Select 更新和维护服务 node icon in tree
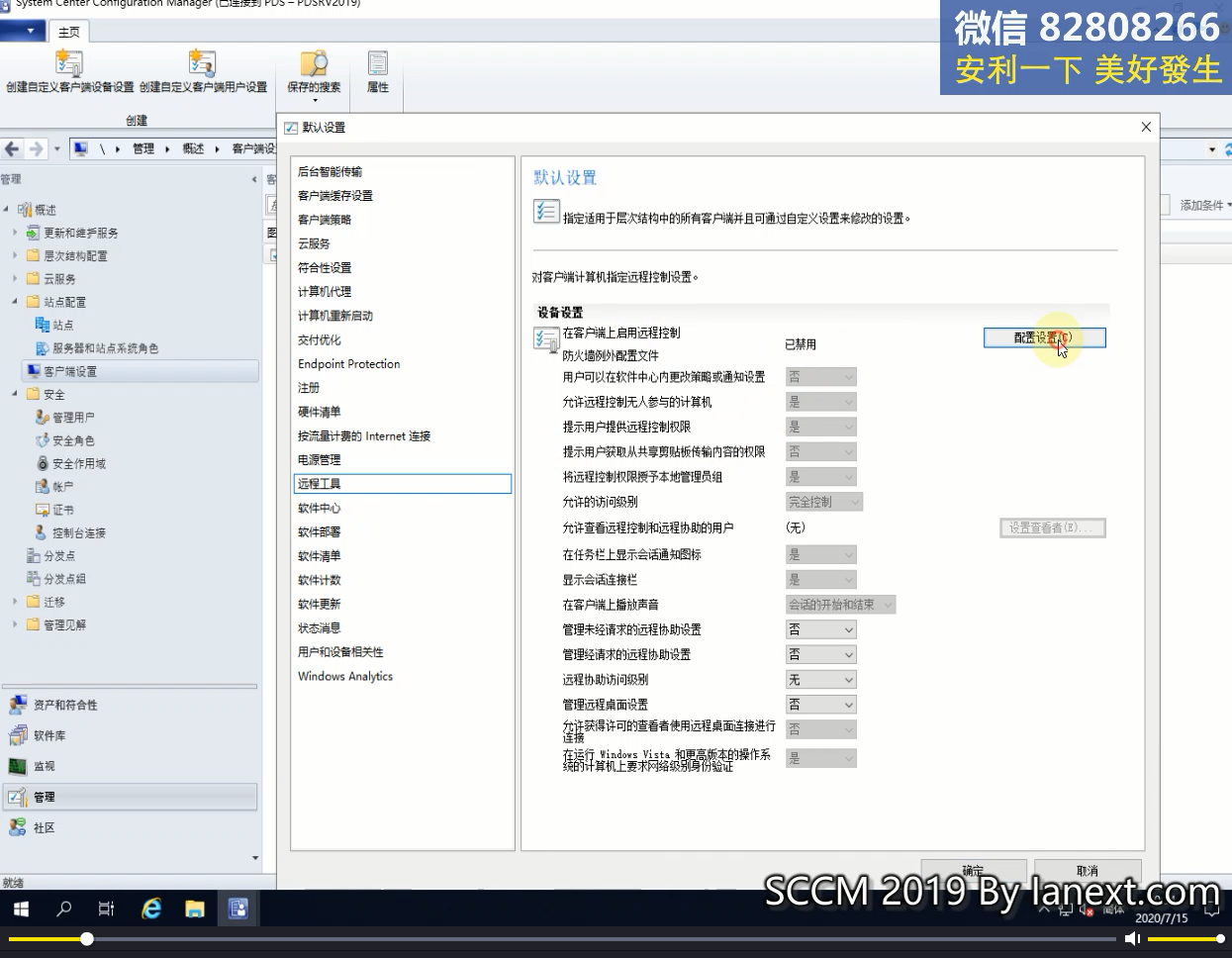The height and width of the screenshot is (958, 1232). (x=33, y=233)
